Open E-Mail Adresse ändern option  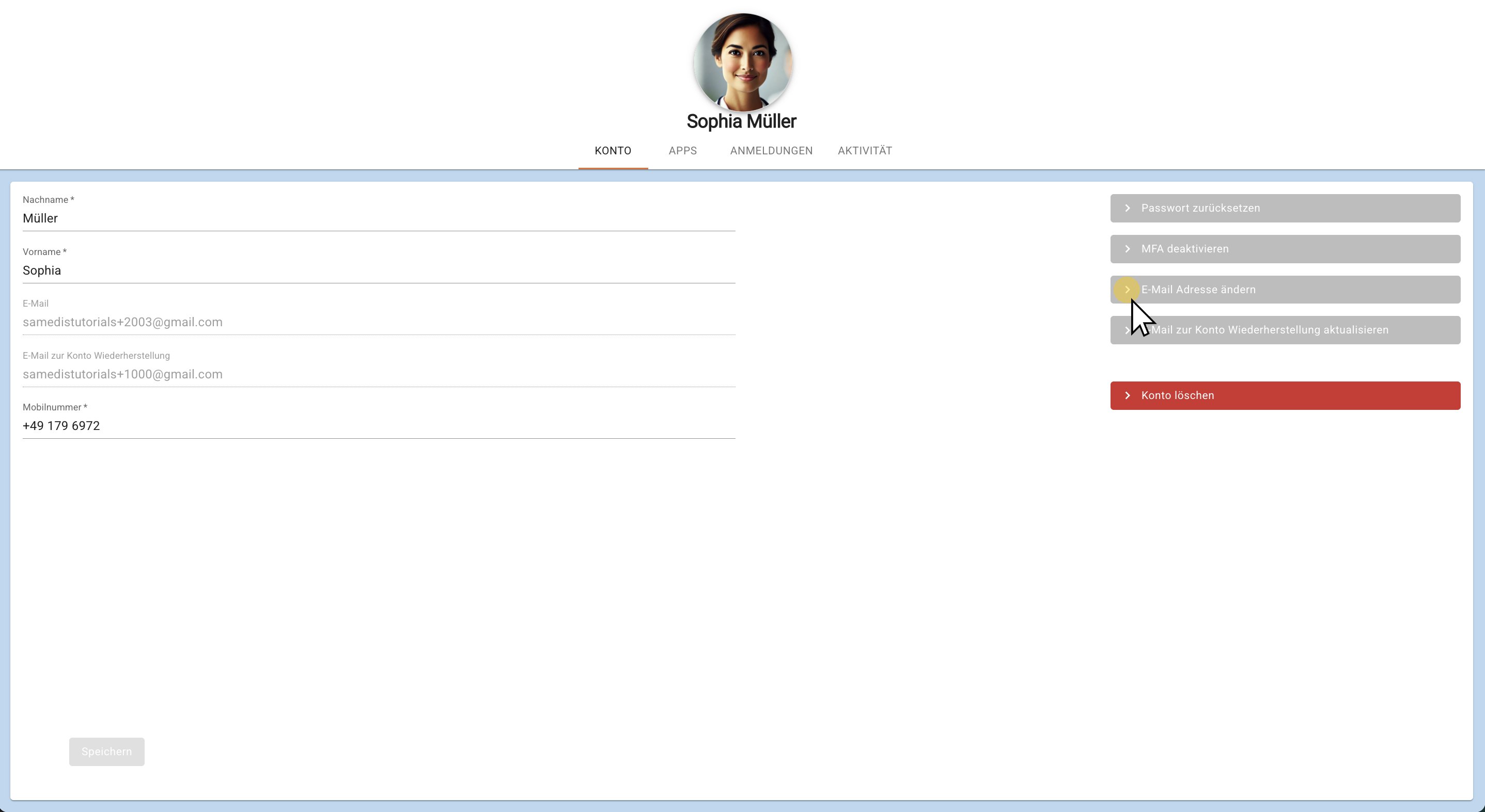coord(1285,289)
